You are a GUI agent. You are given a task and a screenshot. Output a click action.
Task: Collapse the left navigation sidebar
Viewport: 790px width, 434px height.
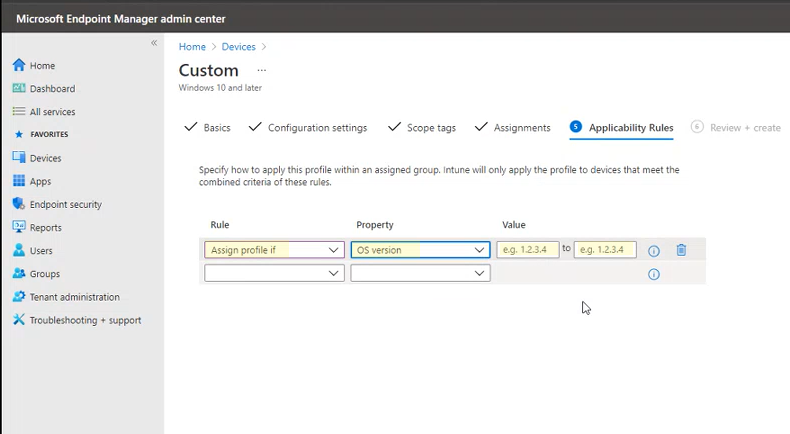pyautogui.click(x=154, y=43)
